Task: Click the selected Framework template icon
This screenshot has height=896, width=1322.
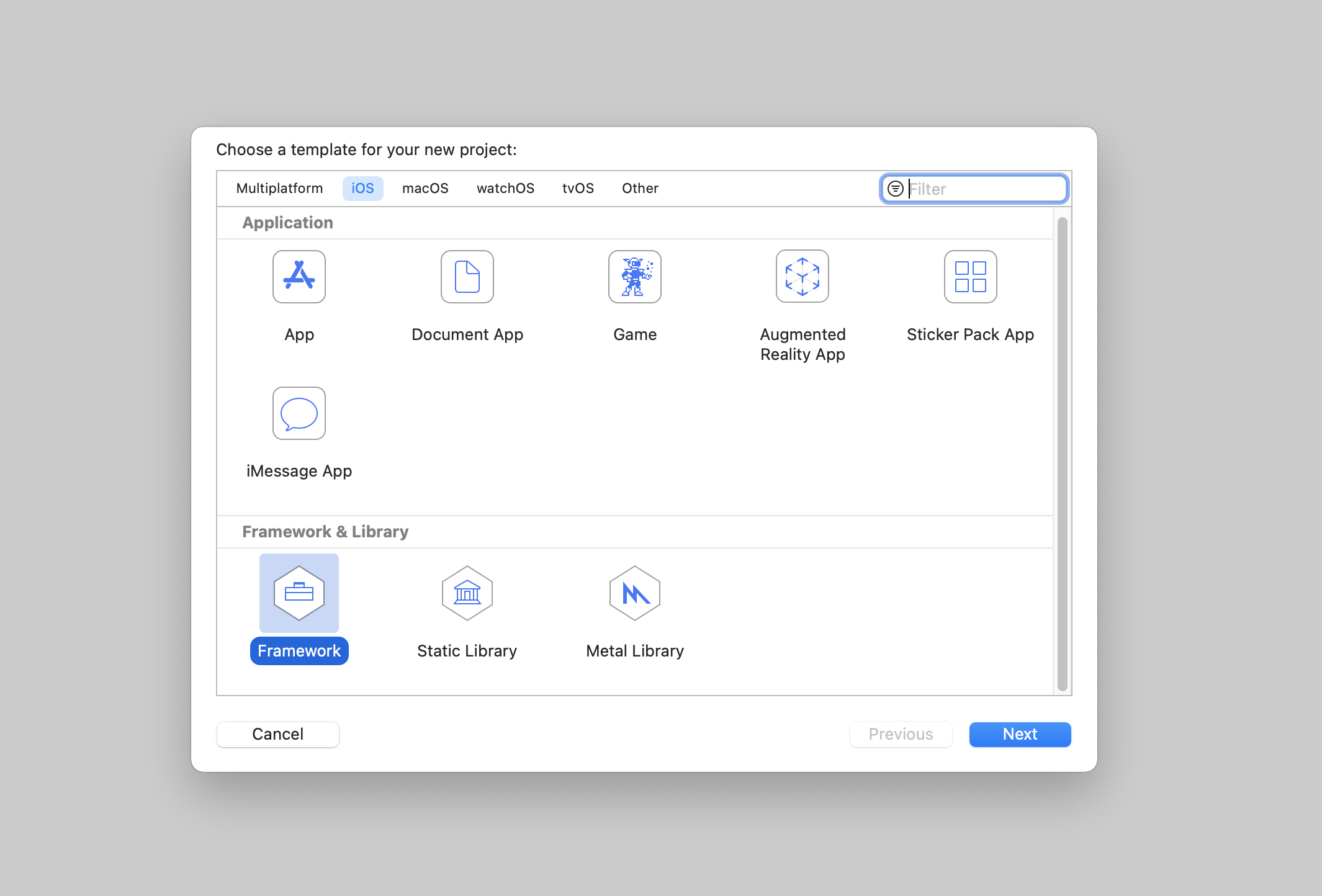Action: click(299, 593)
